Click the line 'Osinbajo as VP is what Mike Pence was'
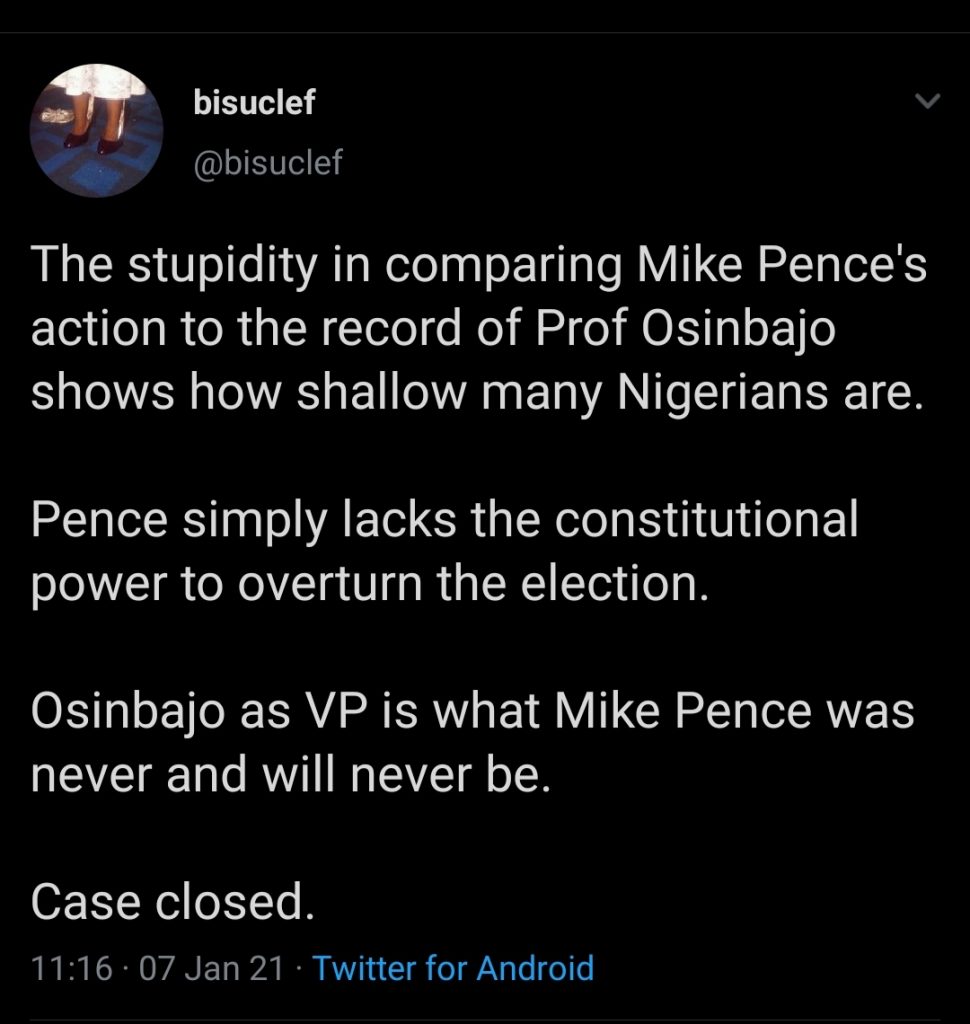The width and height of the screenshot is (970, 1024). 473,711
